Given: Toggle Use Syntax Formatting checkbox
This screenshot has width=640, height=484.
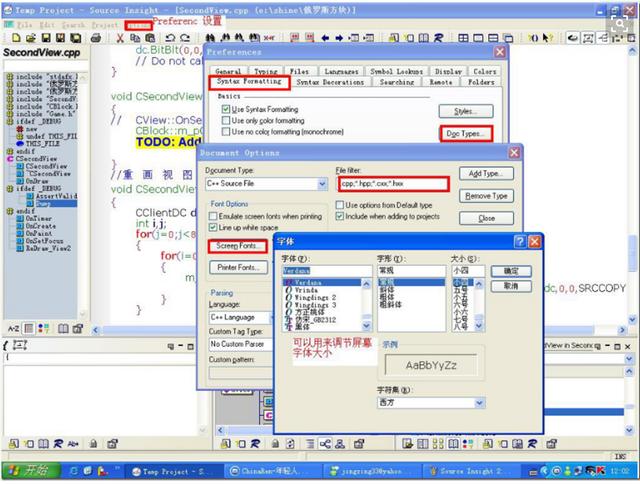Looking at the screenshot, I should coord(226,109).
